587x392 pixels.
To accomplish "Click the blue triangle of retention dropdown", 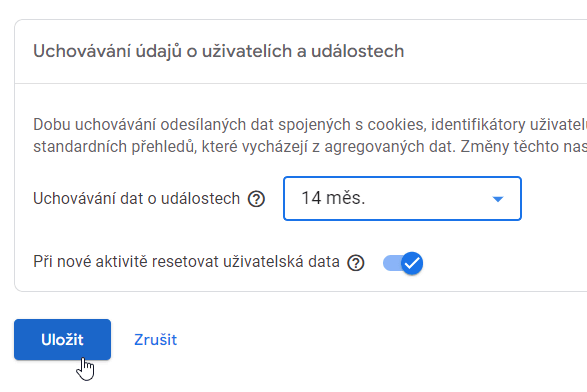I will (498, 199).
